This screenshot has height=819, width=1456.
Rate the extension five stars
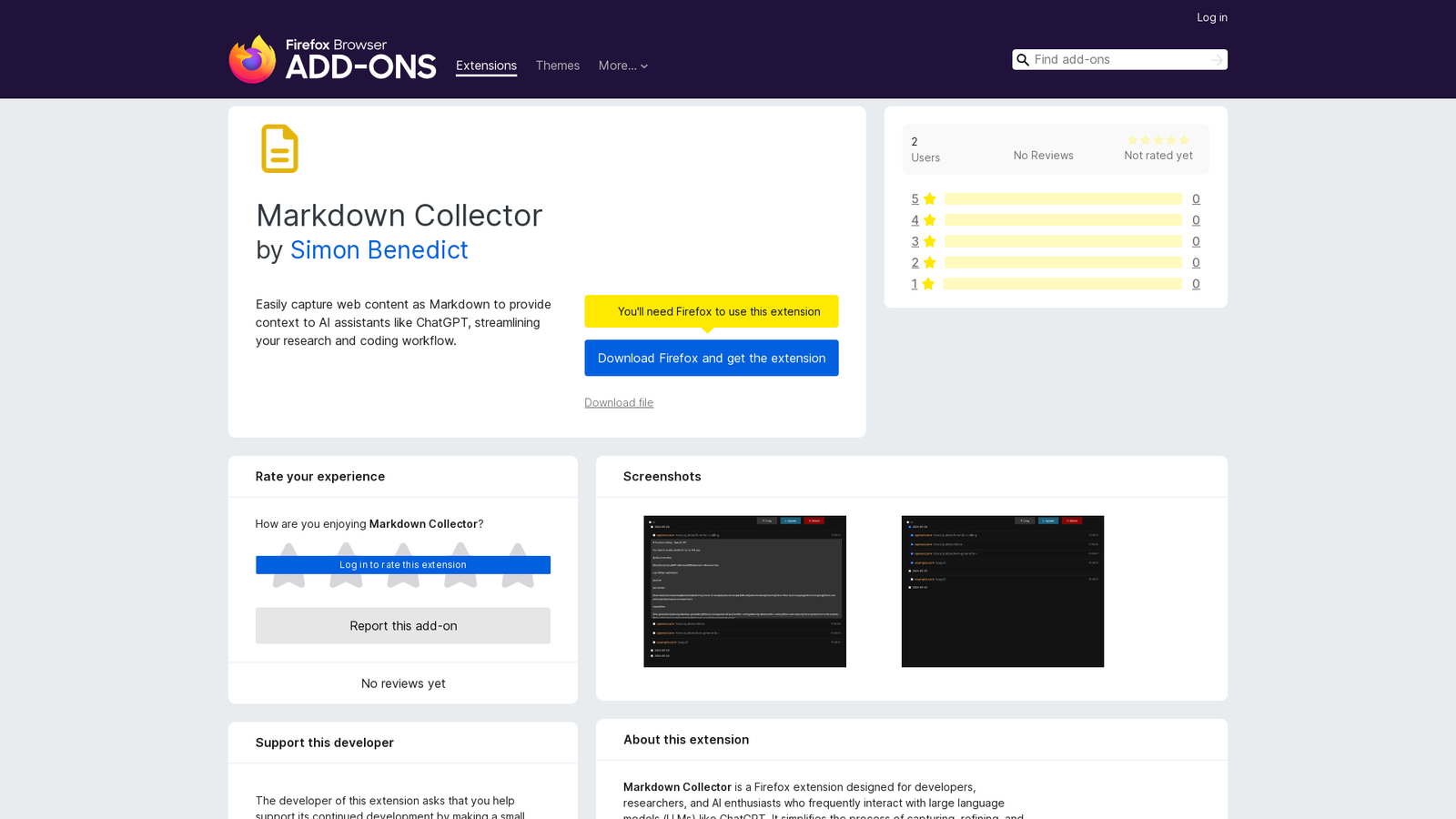coord(518,565)
